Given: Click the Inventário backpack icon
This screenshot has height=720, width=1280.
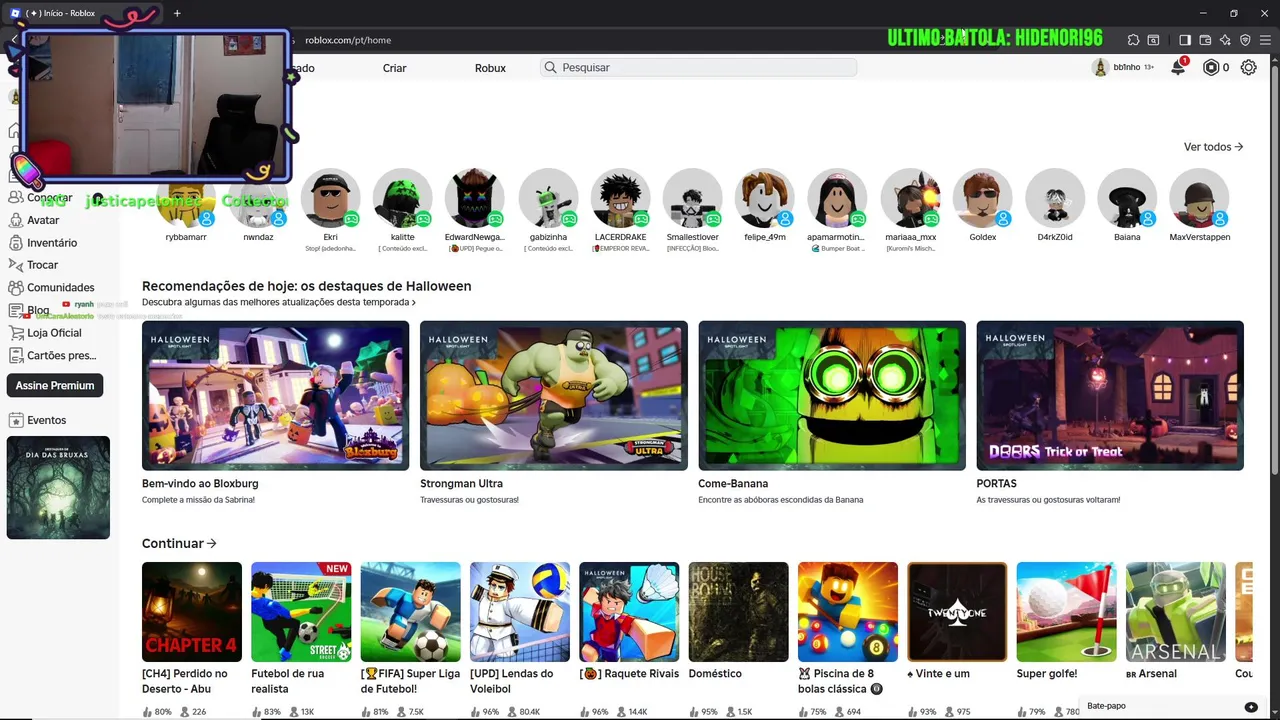Looking at the screenshot, I should (15, 243).
